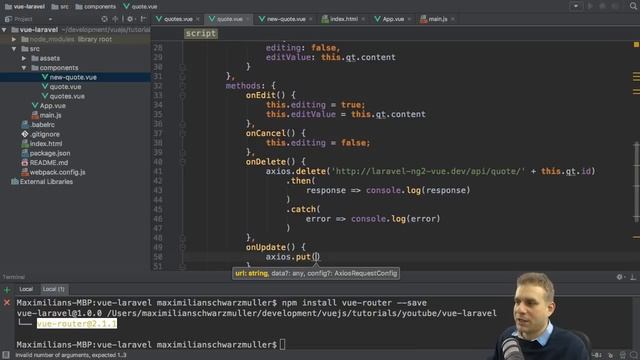Screen dimensions: 640x360
Task: Add a new terminal session with the plus icon
Action: [x=7, y=290]
